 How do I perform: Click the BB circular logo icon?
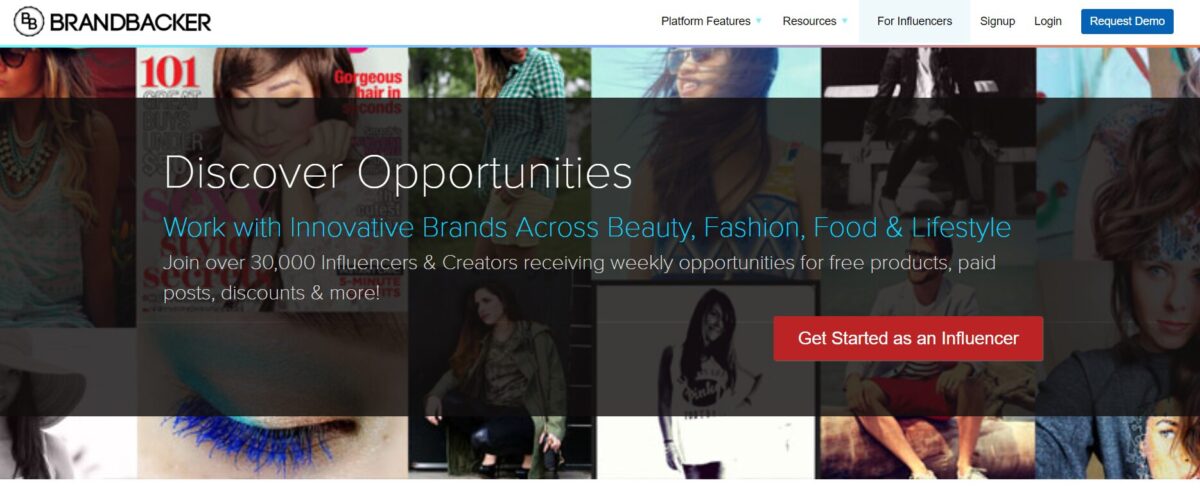click(28, 21)
